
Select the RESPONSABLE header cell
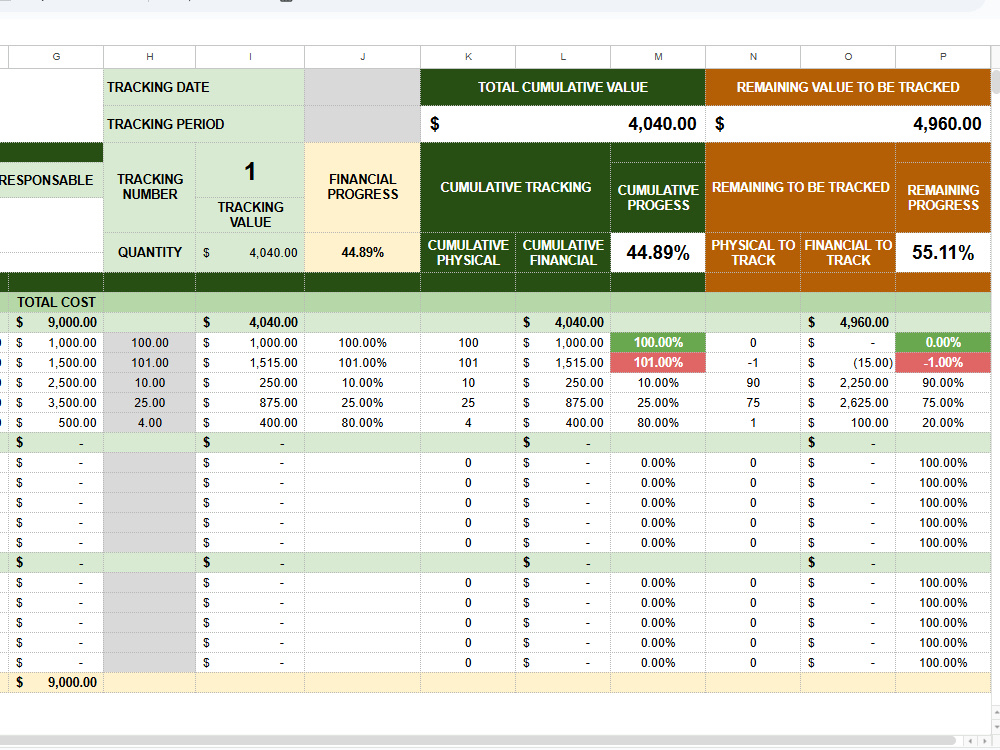click(51, 180)
